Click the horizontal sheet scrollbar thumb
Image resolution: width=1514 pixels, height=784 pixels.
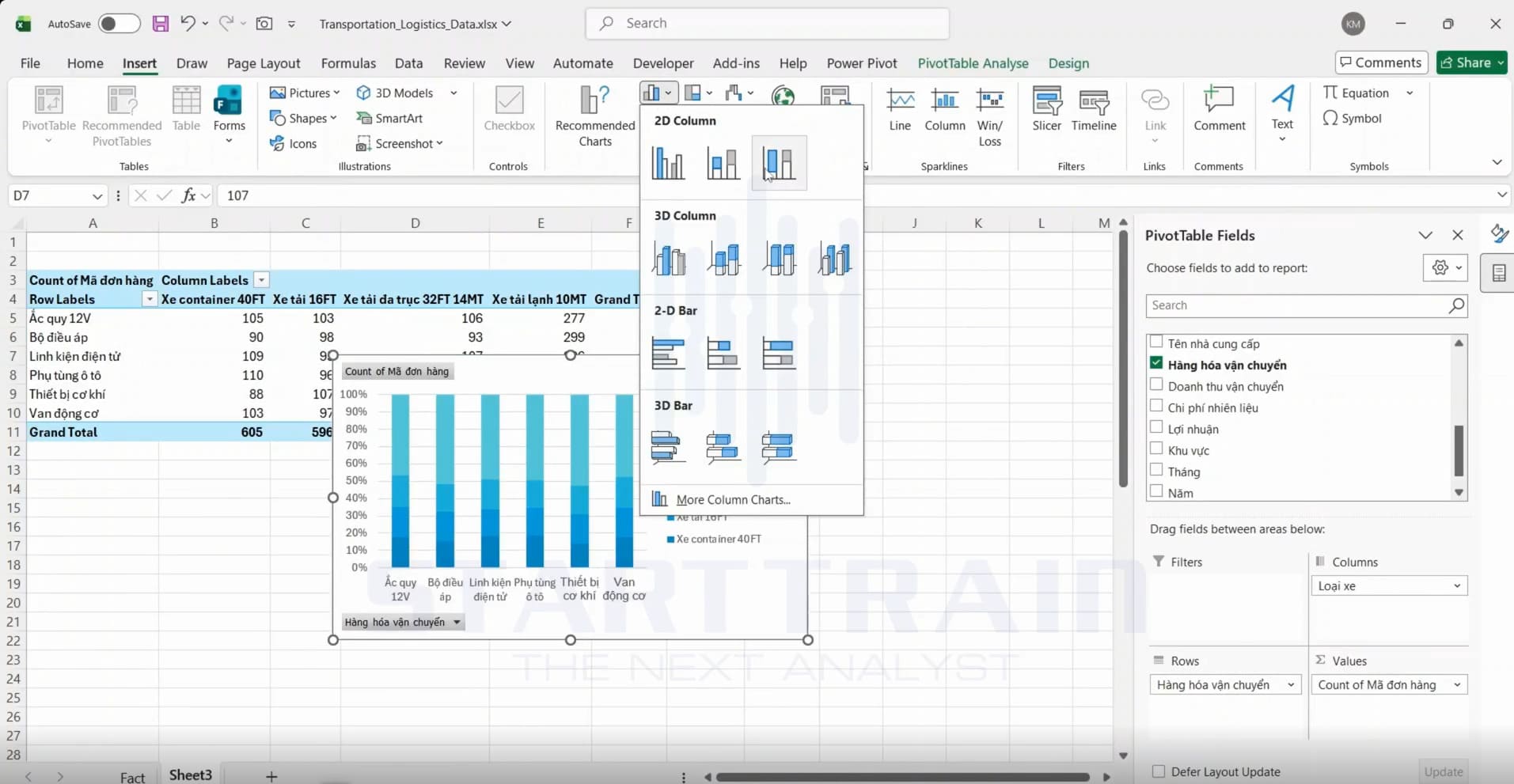(x=902, y=777)
